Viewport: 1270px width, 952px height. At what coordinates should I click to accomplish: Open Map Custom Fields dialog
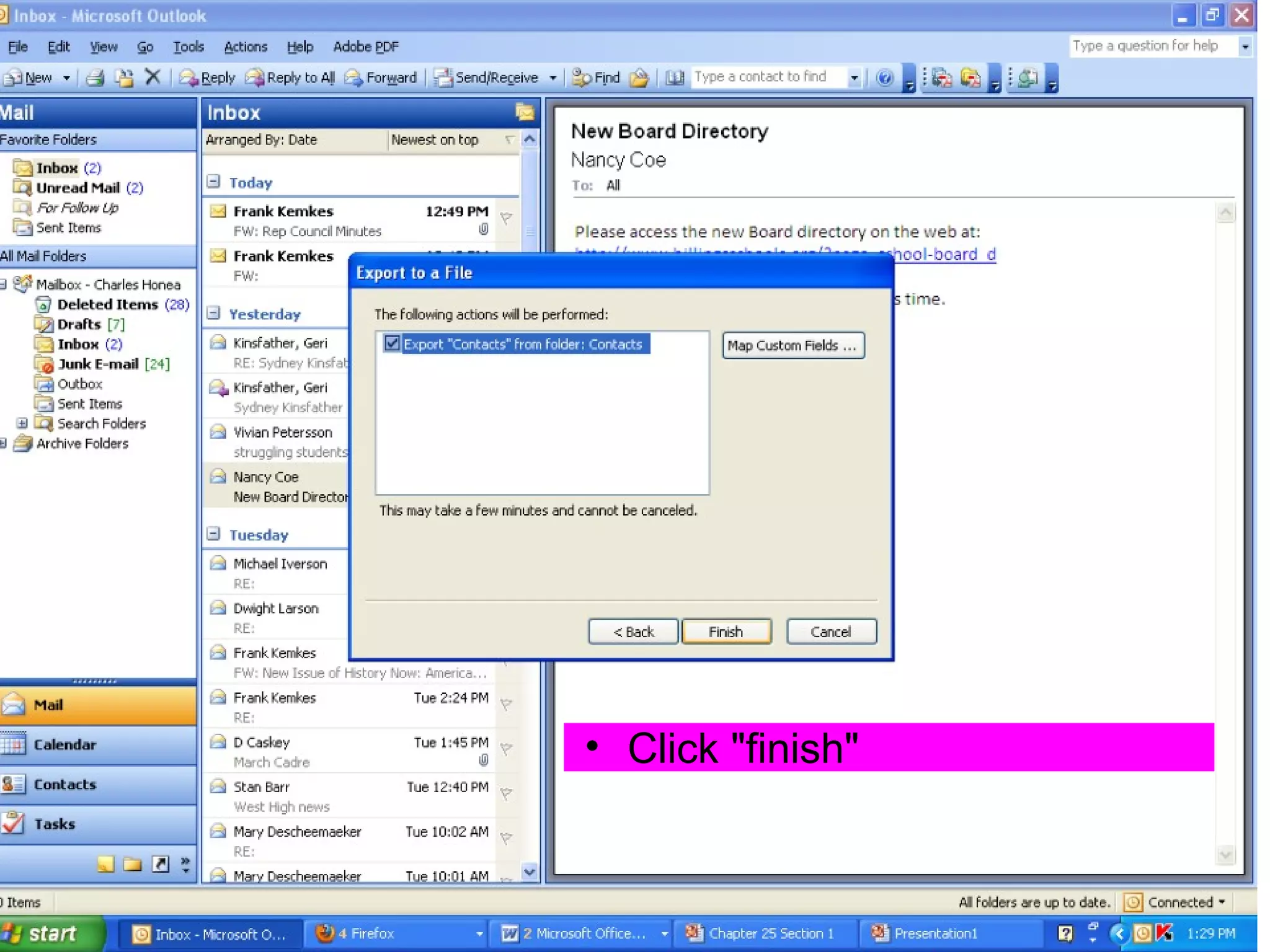point(793,345)
